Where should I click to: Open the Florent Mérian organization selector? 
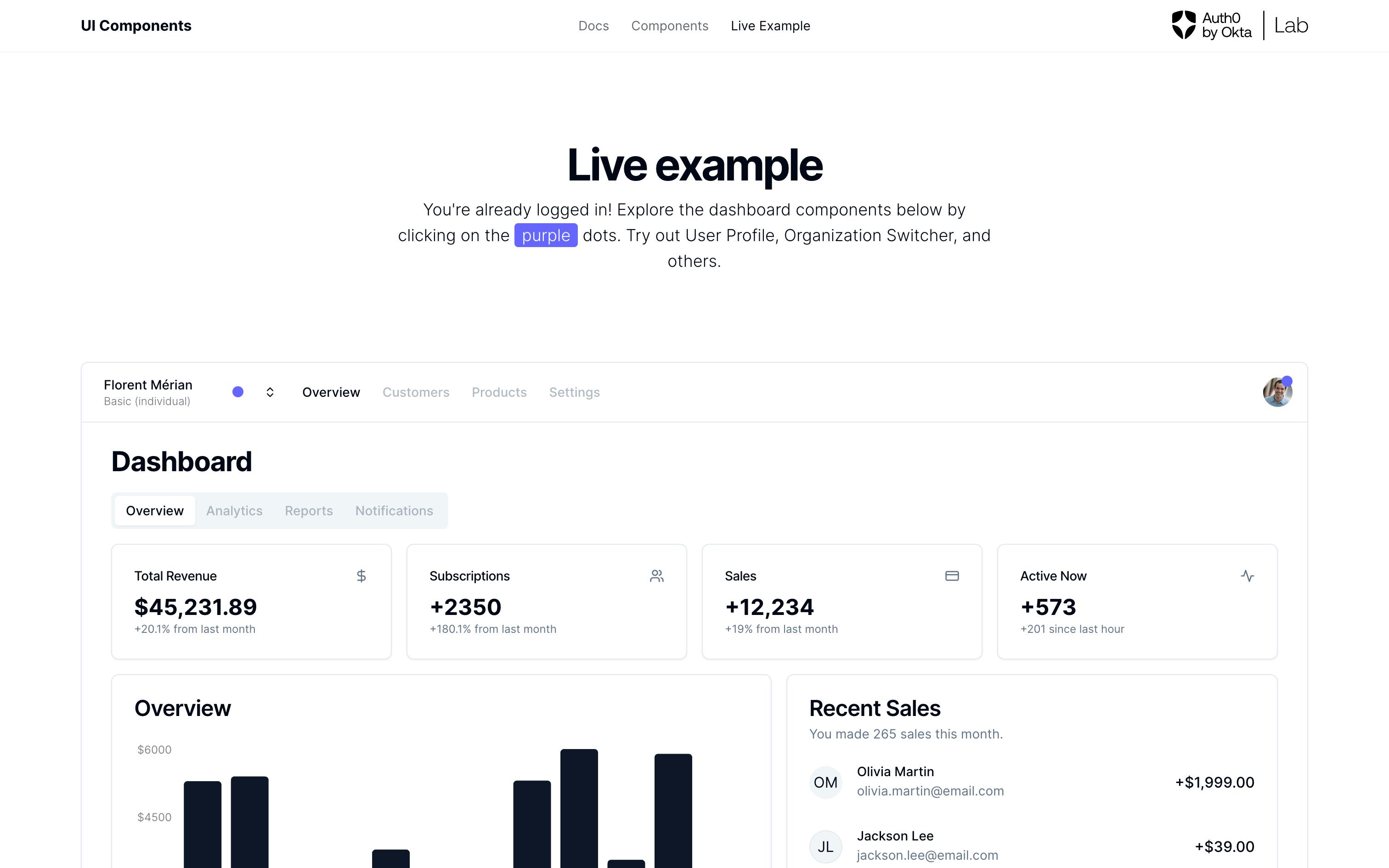coord(148,392)
